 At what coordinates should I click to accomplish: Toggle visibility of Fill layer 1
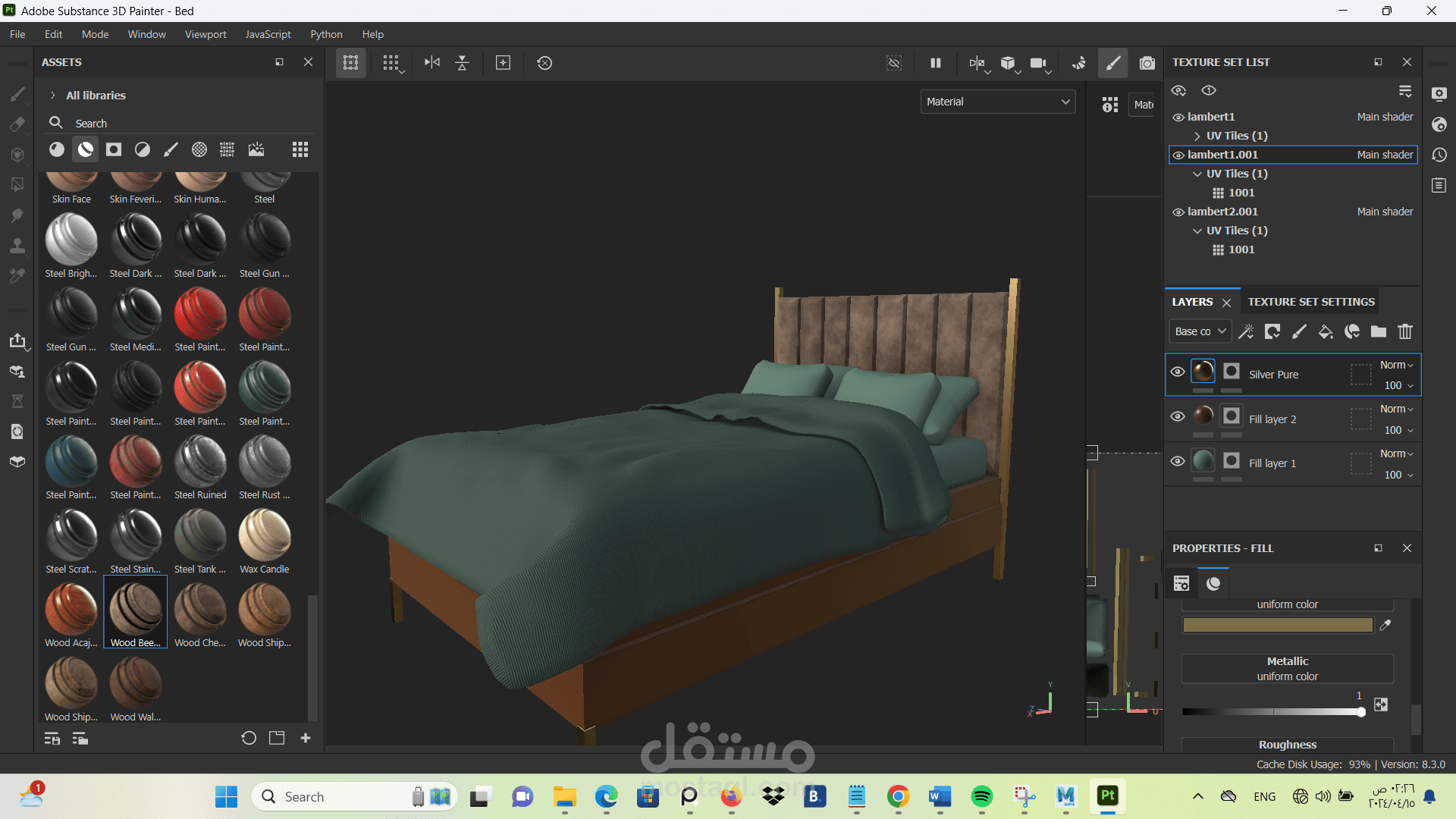pyautogui.click(x=1178, y=461)
